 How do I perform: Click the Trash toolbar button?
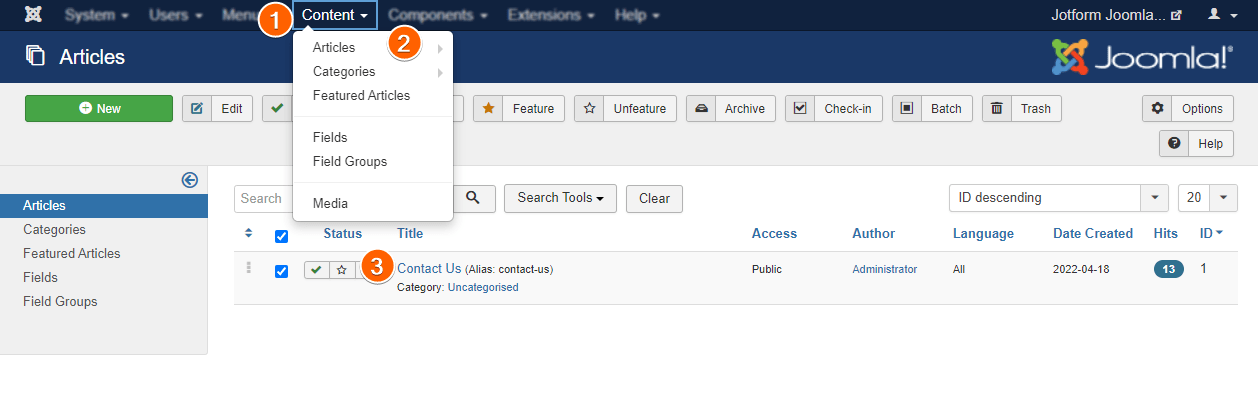[x=1022, y=109]
